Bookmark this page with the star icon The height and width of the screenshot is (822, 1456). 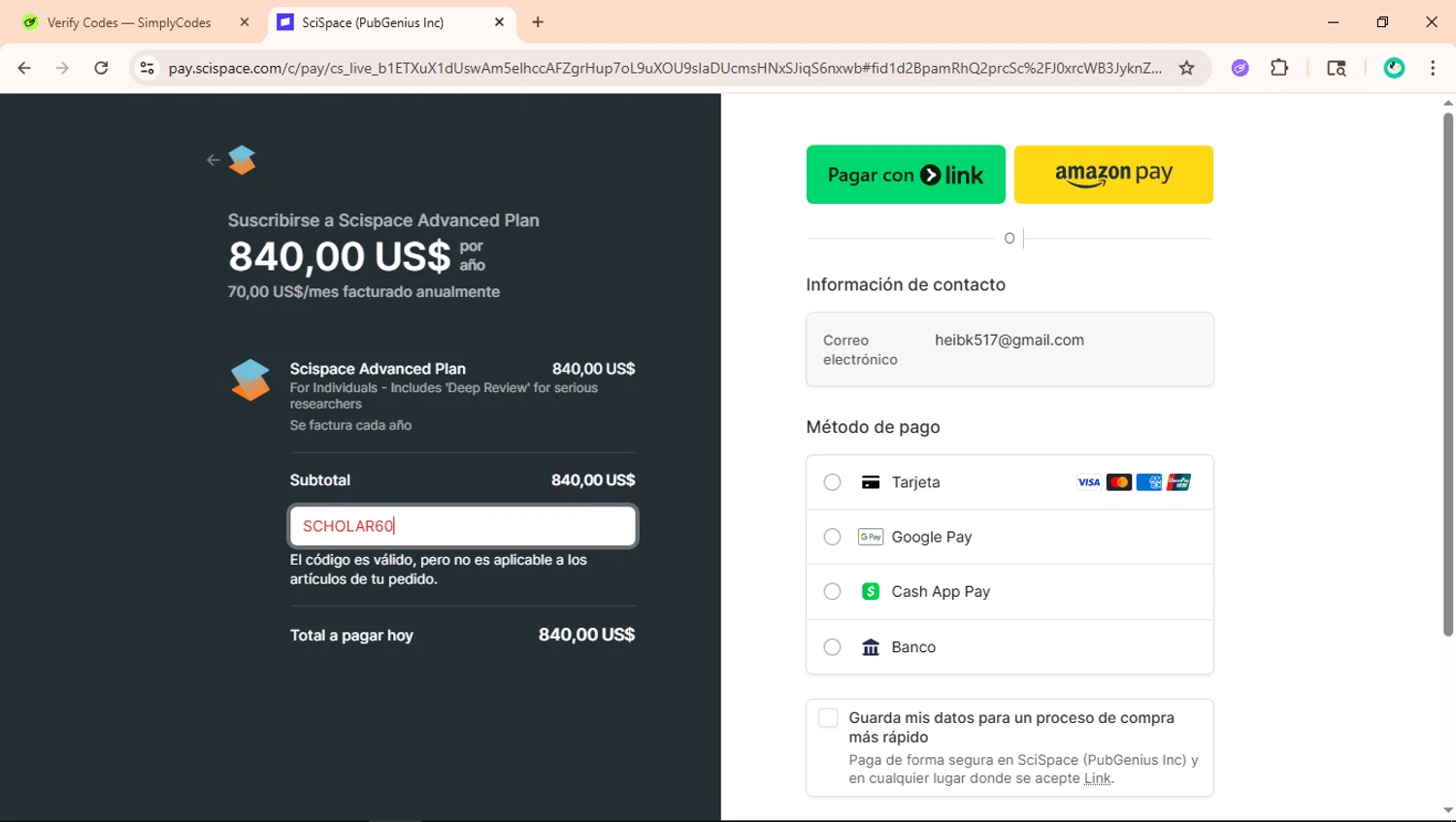1186,68
